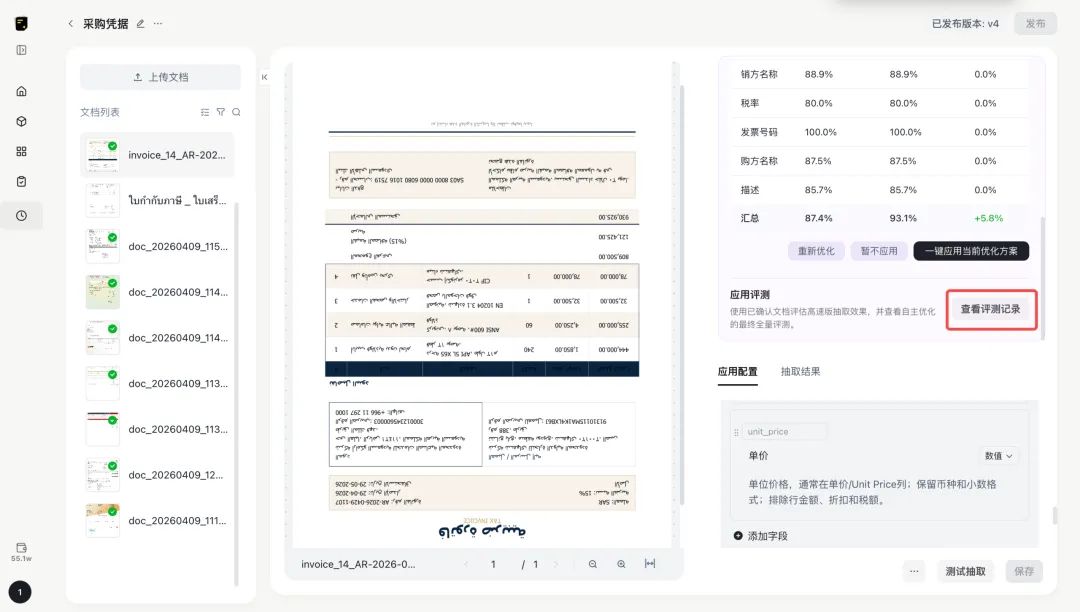Switch to the 抽取结果 tab
Screen dimensions: 1080x612
(x=800, y=372)
